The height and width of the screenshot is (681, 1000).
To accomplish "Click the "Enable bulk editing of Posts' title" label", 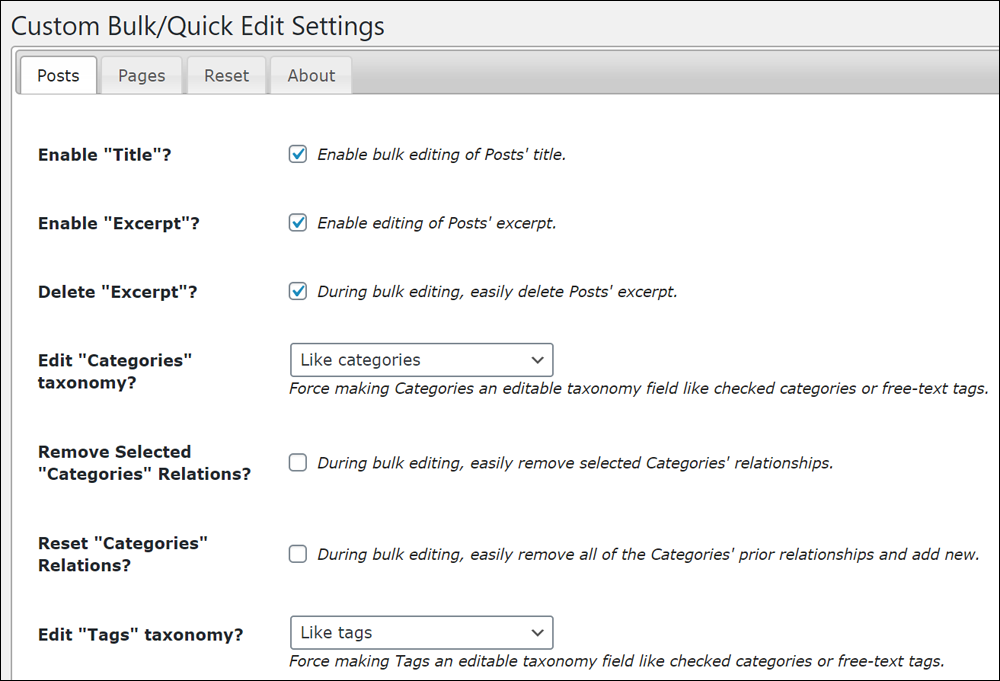I will [441, 154].
